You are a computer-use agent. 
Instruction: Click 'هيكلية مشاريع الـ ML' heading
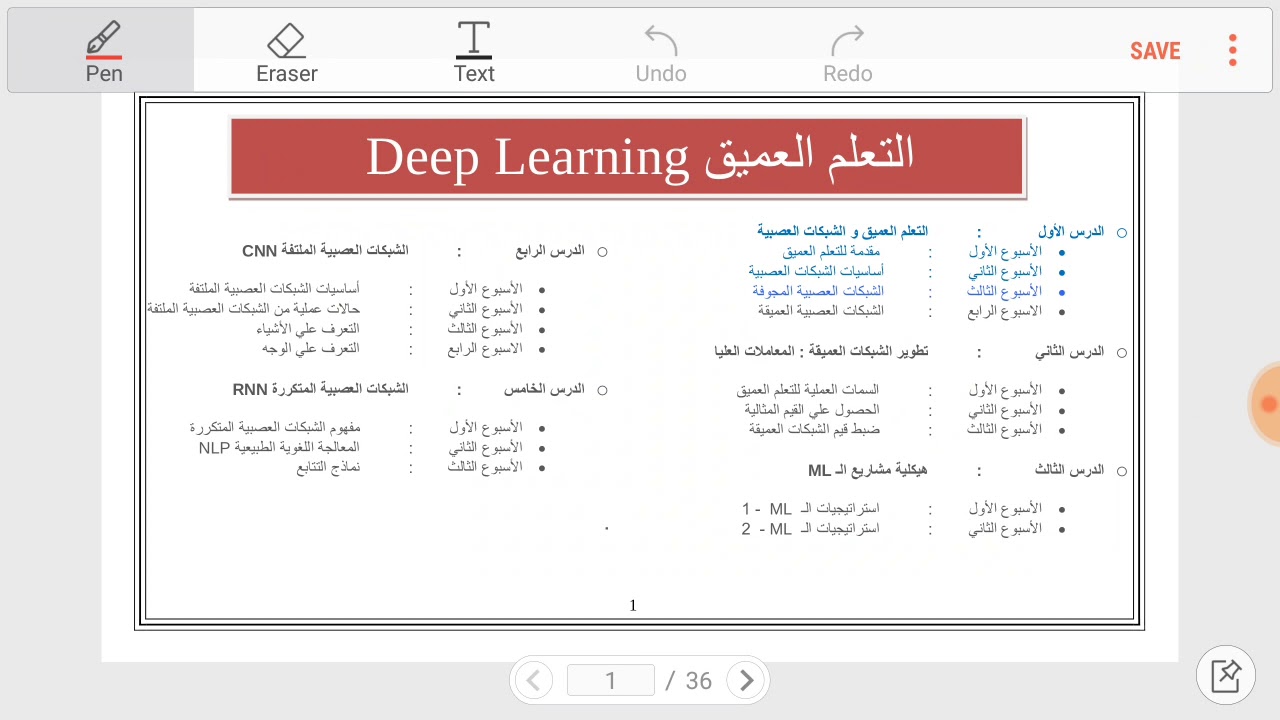(868, 470)
